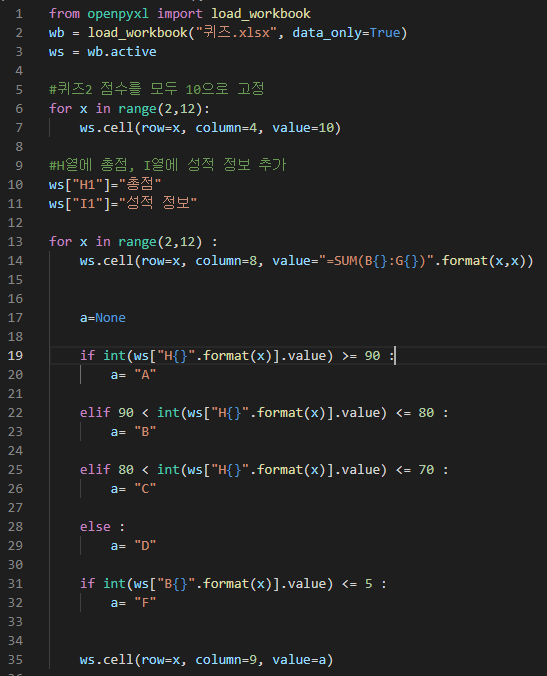Click line number 35 in the gutter
Viewport: 547px width, 676px height.
(15, 660)
